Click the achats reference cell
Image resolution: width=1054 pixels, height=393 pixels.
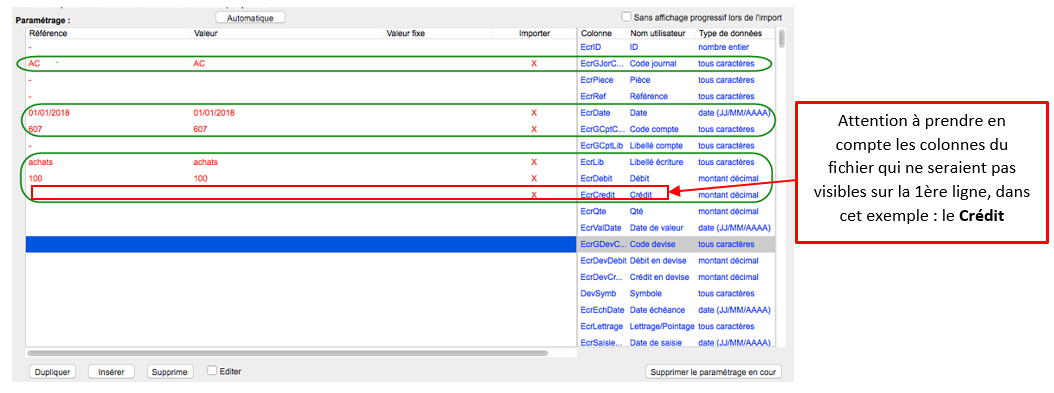tap(40, 162)
